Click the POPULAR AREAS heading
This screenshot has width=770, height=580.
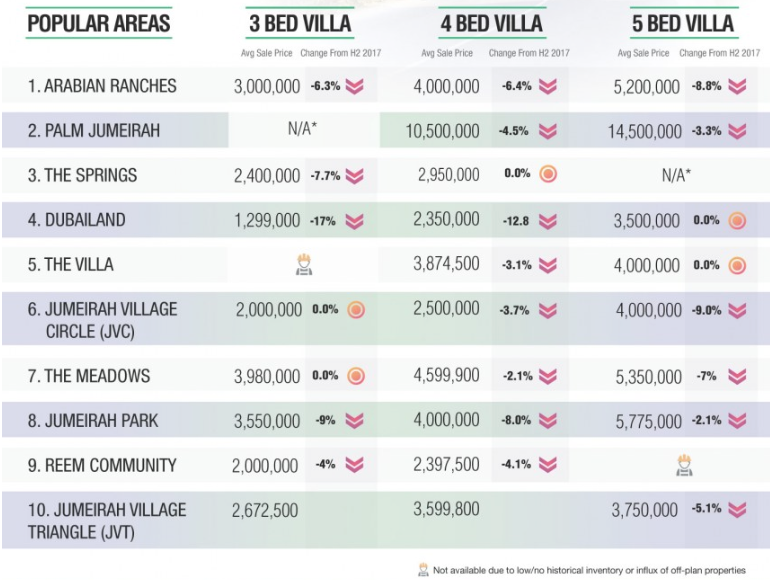click(x=98, y=23)
